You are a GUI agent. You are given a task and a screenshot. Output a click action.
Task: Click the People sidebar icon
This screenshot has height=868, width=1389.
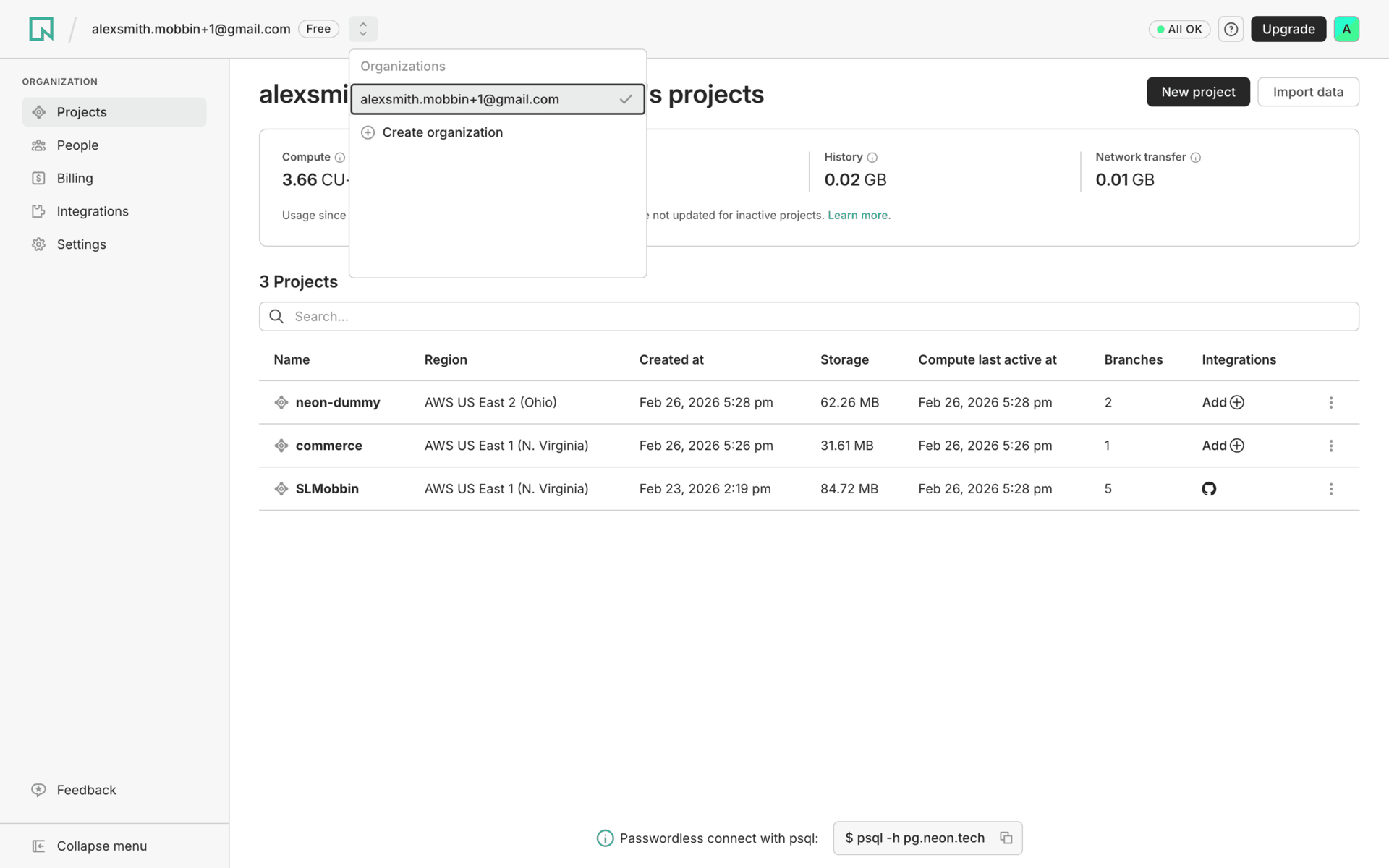click(x=39, y=145)
